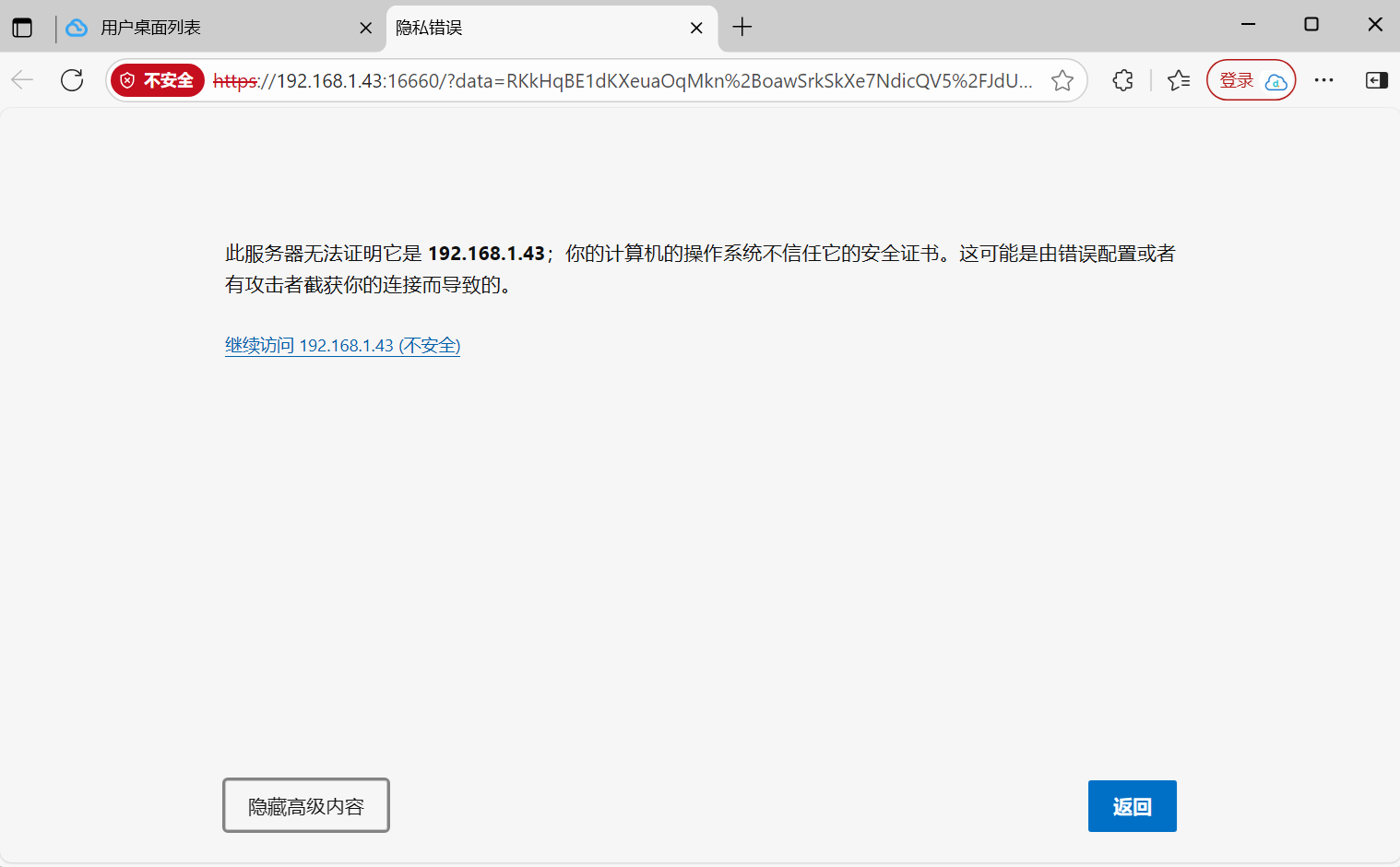This screenshot has height=867, width=1400.
Task: Open the ... browser settings menu
Action: tap(1323, 80)
